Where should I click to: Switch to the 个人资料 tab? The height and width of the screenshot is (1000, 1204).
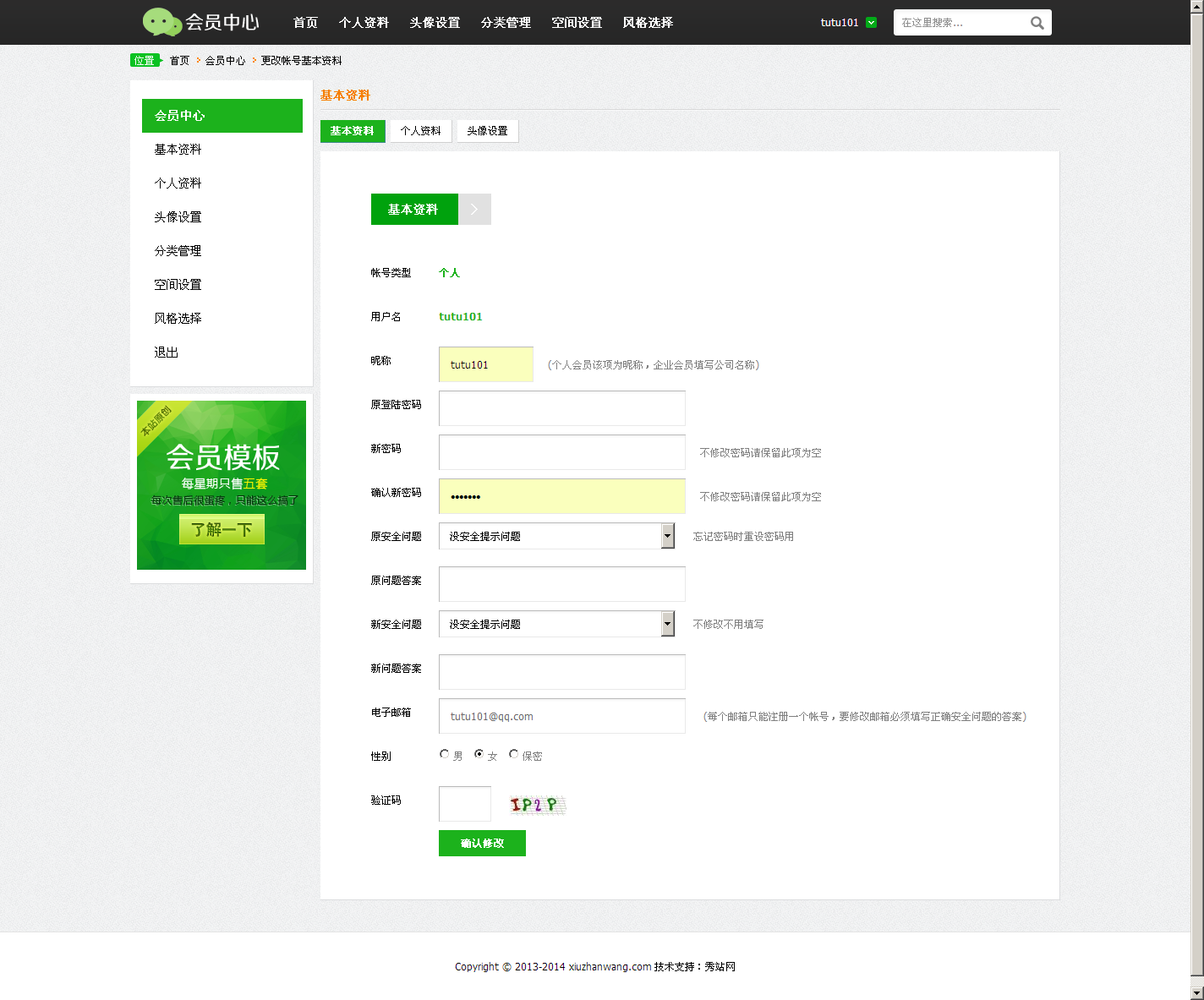coord(420,131)
